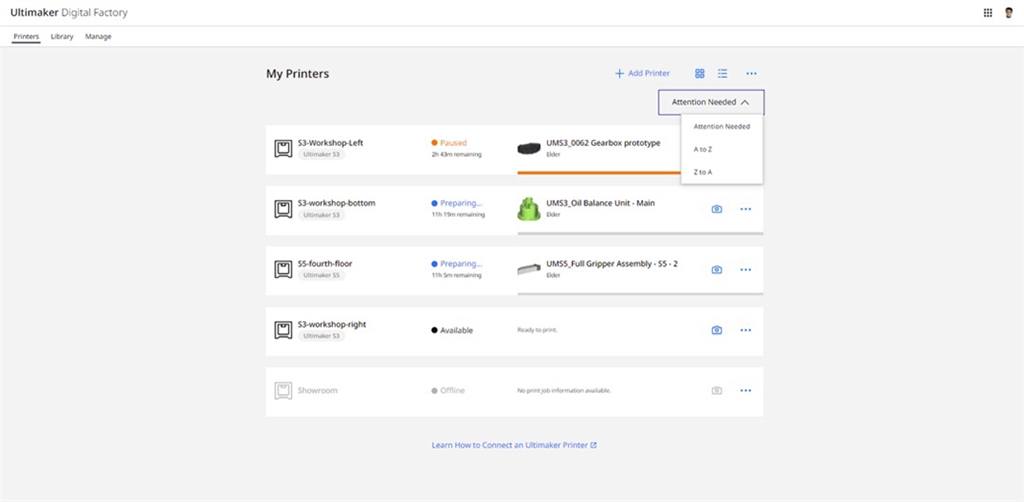Select Z to A sort option
The image size is (1024, 502).
(703, 172)
